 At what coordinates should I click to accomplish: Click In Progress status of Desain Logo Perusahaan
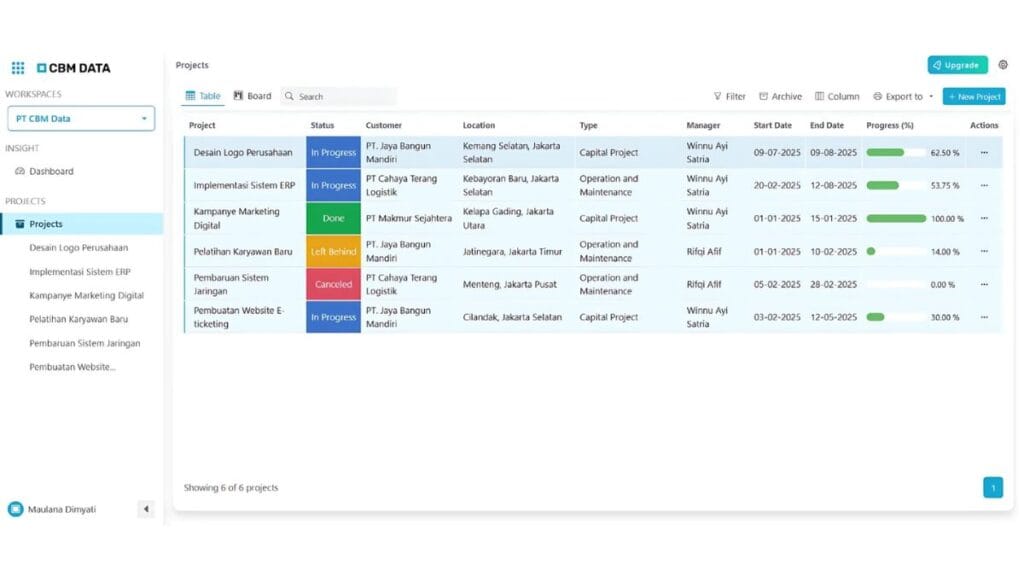click(x=333, y=152)
